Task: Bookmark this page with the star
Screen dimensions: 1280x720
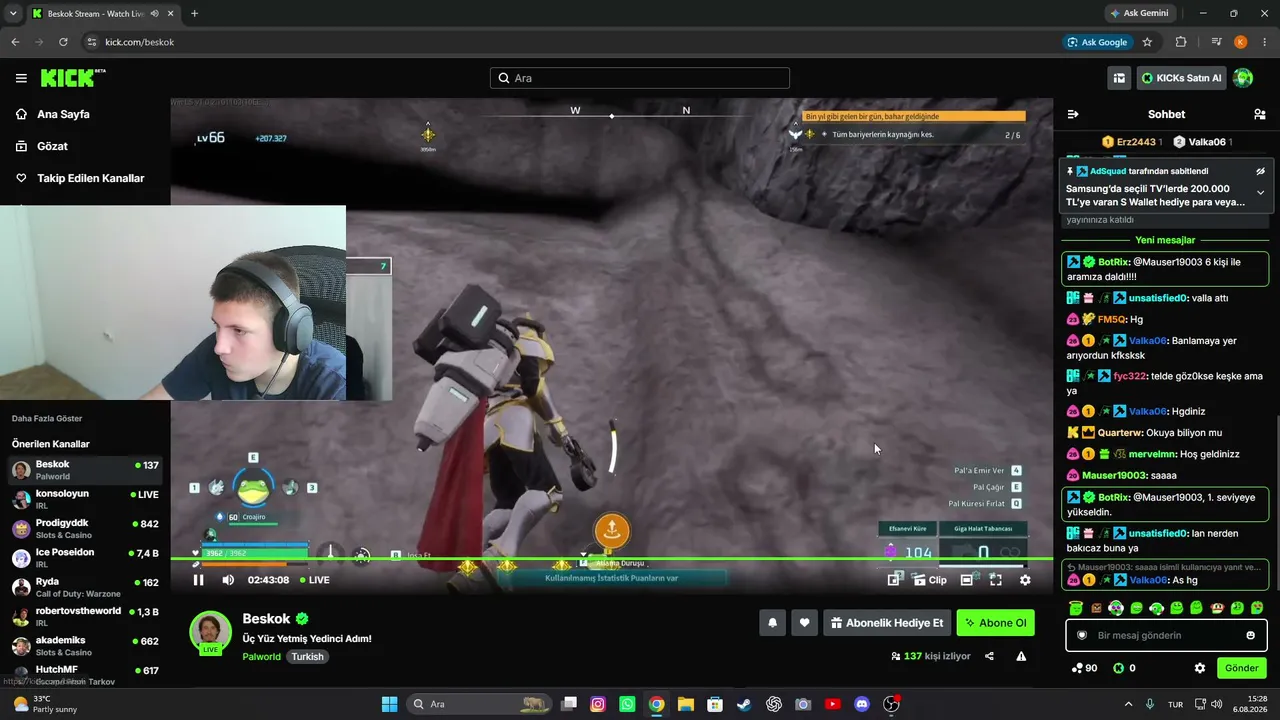Action: 1147,42
